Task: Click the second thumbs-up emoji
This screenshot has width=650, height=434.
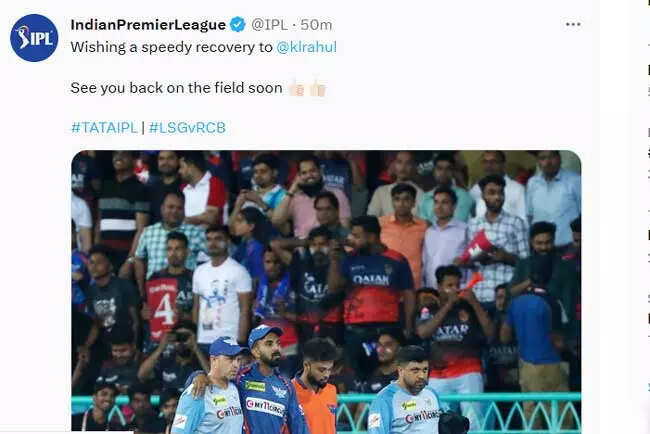Action: 318,88
